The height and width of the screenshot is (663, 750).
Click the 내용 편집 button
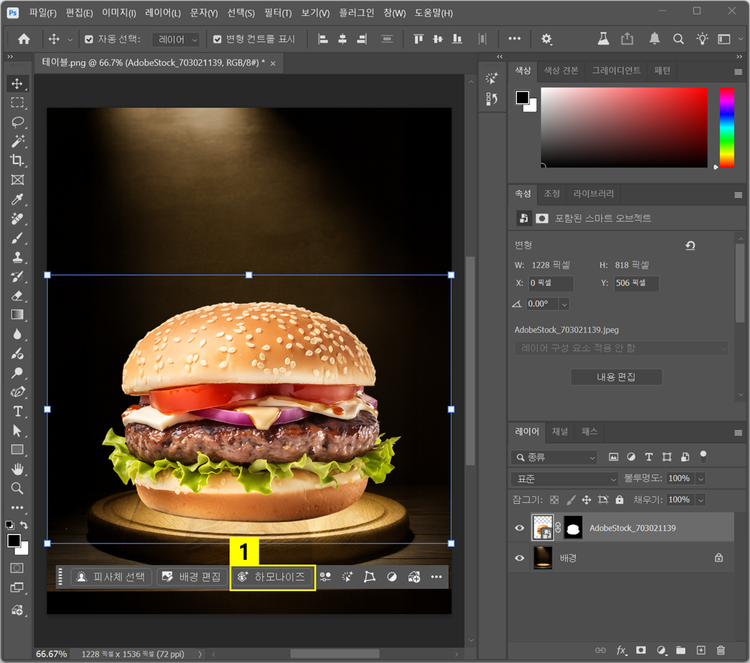pyautogui.click(x=616, y=377)
